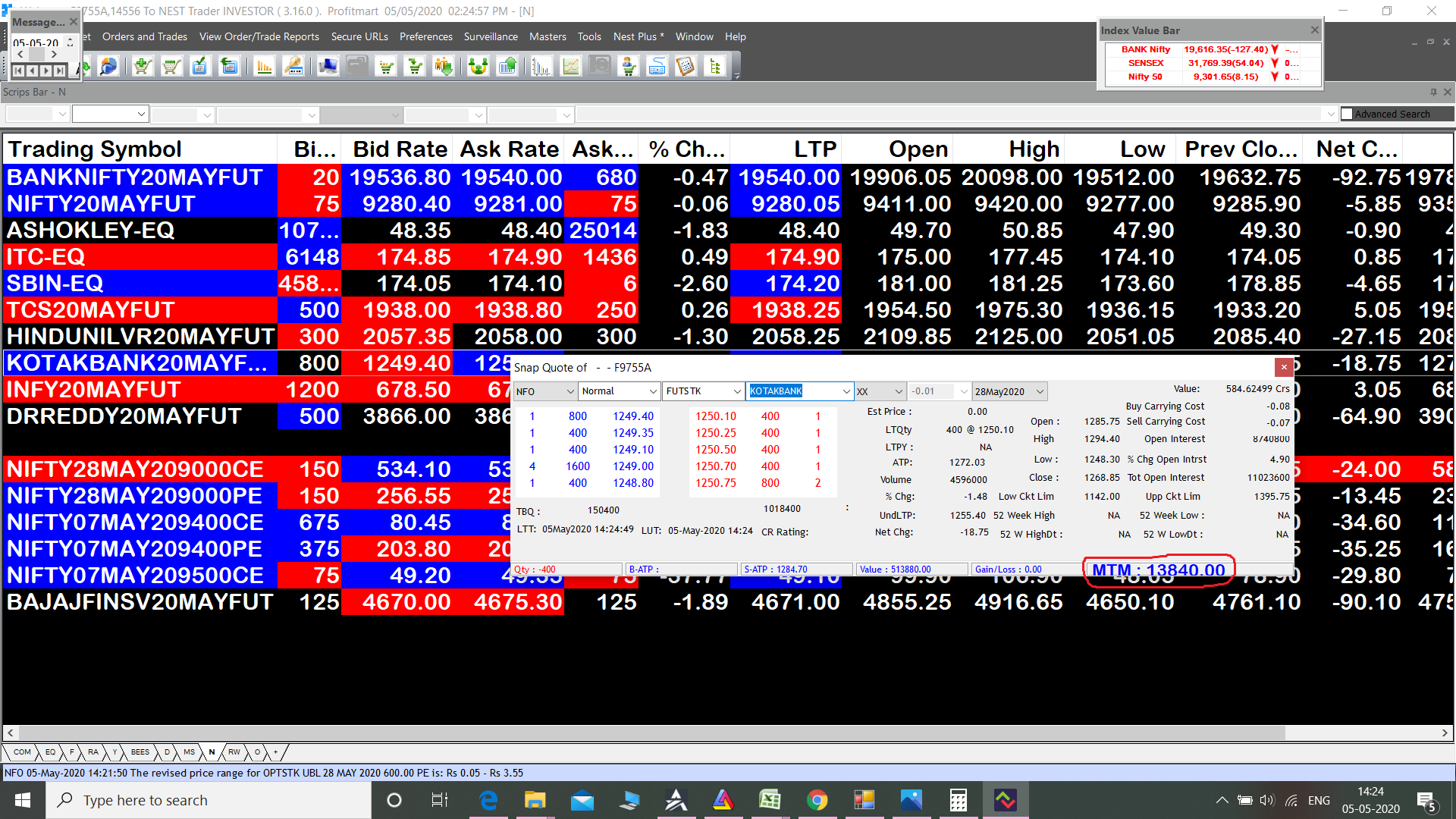This screenshot has height=819, width=1456.
Task: Click the market watch horizontal scrollbar right arrow
Action: 1445,733
